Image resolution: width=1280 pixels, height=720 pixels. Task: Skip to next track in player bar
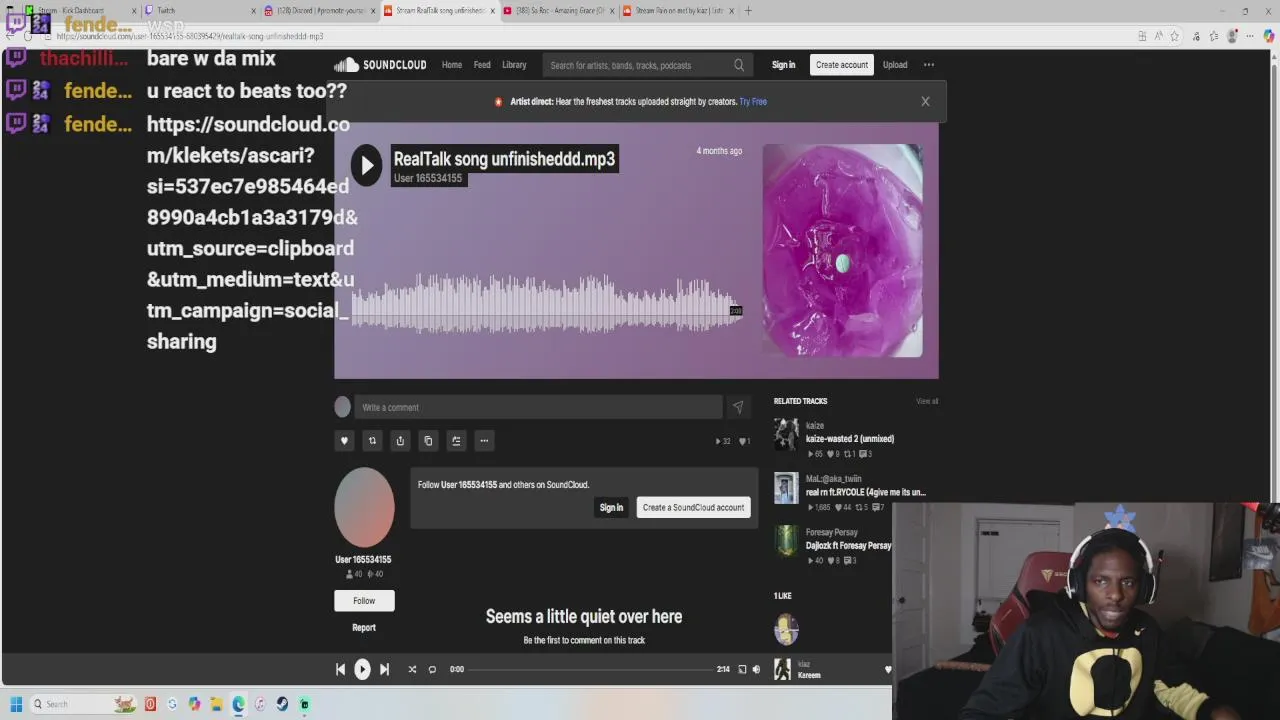click(x=384, y=669)
